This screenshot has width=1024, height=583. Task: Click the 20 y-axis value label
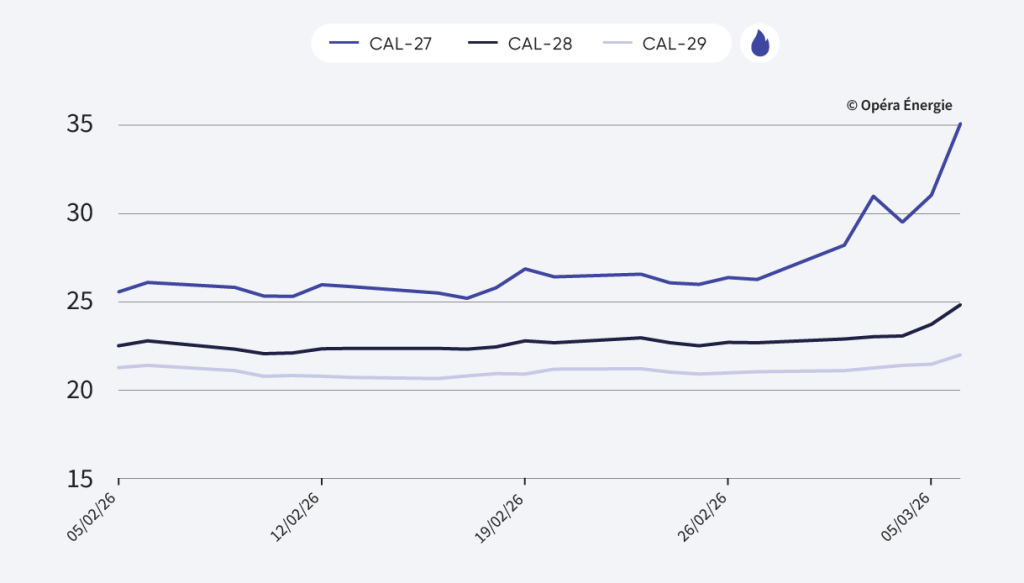80,390
